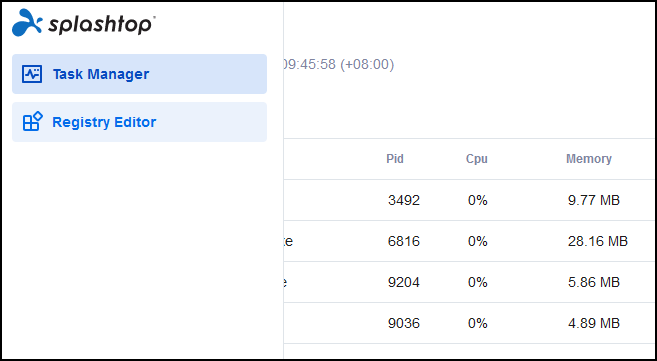This screenshot has width=657, height=361.
Task: Click the 5.86 MB memory value
Action: 594,282
